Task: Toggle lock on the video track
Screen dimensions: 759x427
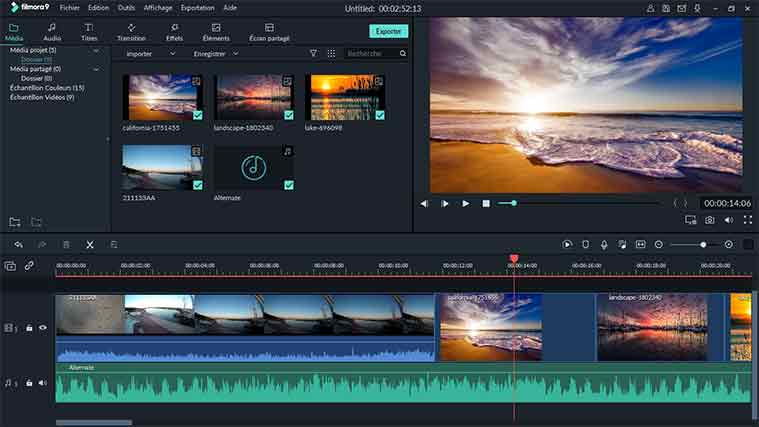Action: pos(29,327)
